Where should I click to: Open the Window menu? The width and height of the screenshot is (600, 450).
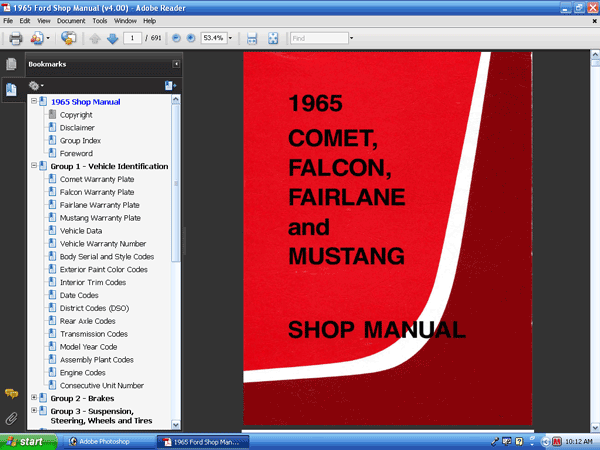coord(125,21)
